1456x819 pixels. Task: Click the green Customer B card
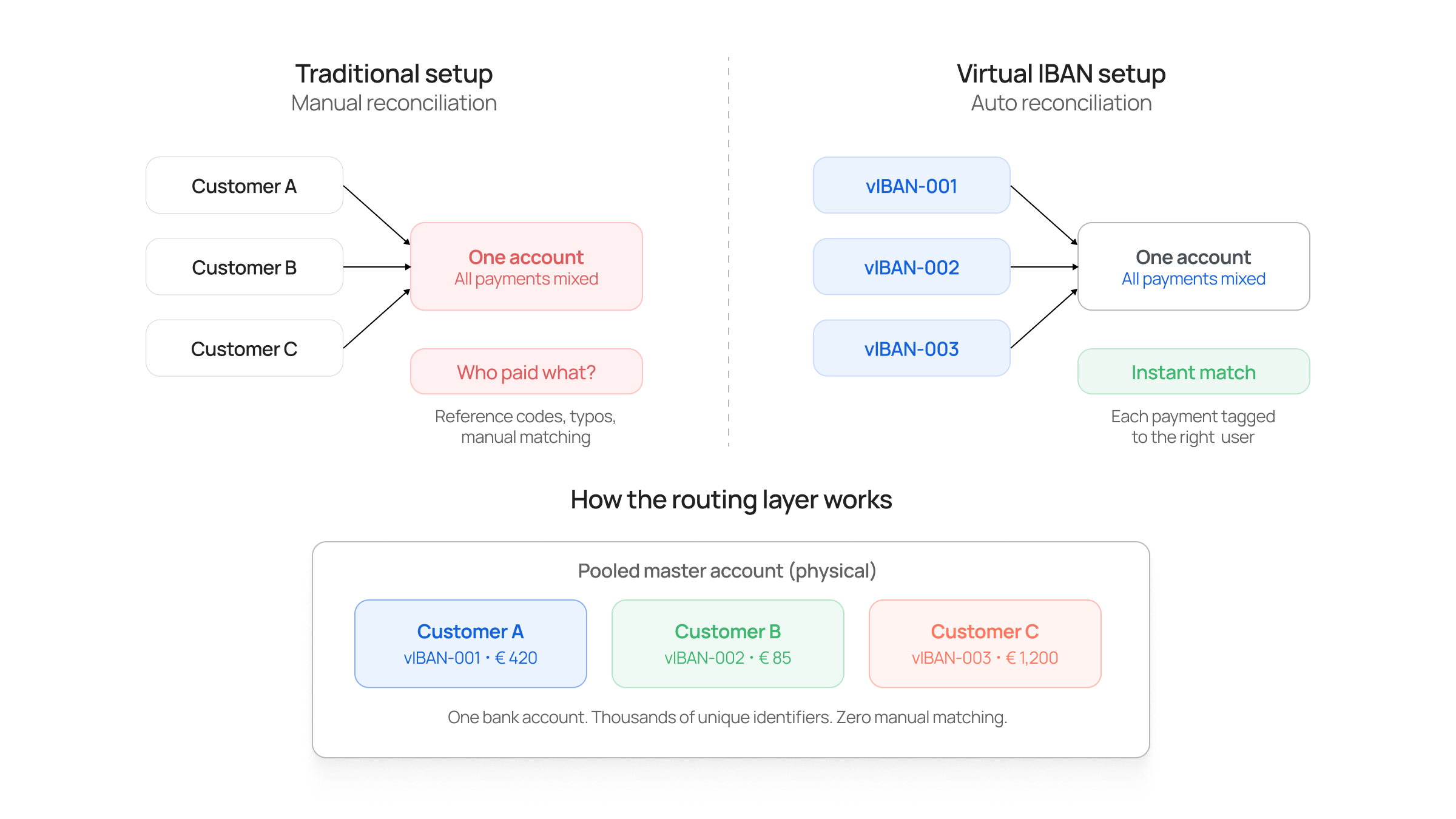(727, 643)
